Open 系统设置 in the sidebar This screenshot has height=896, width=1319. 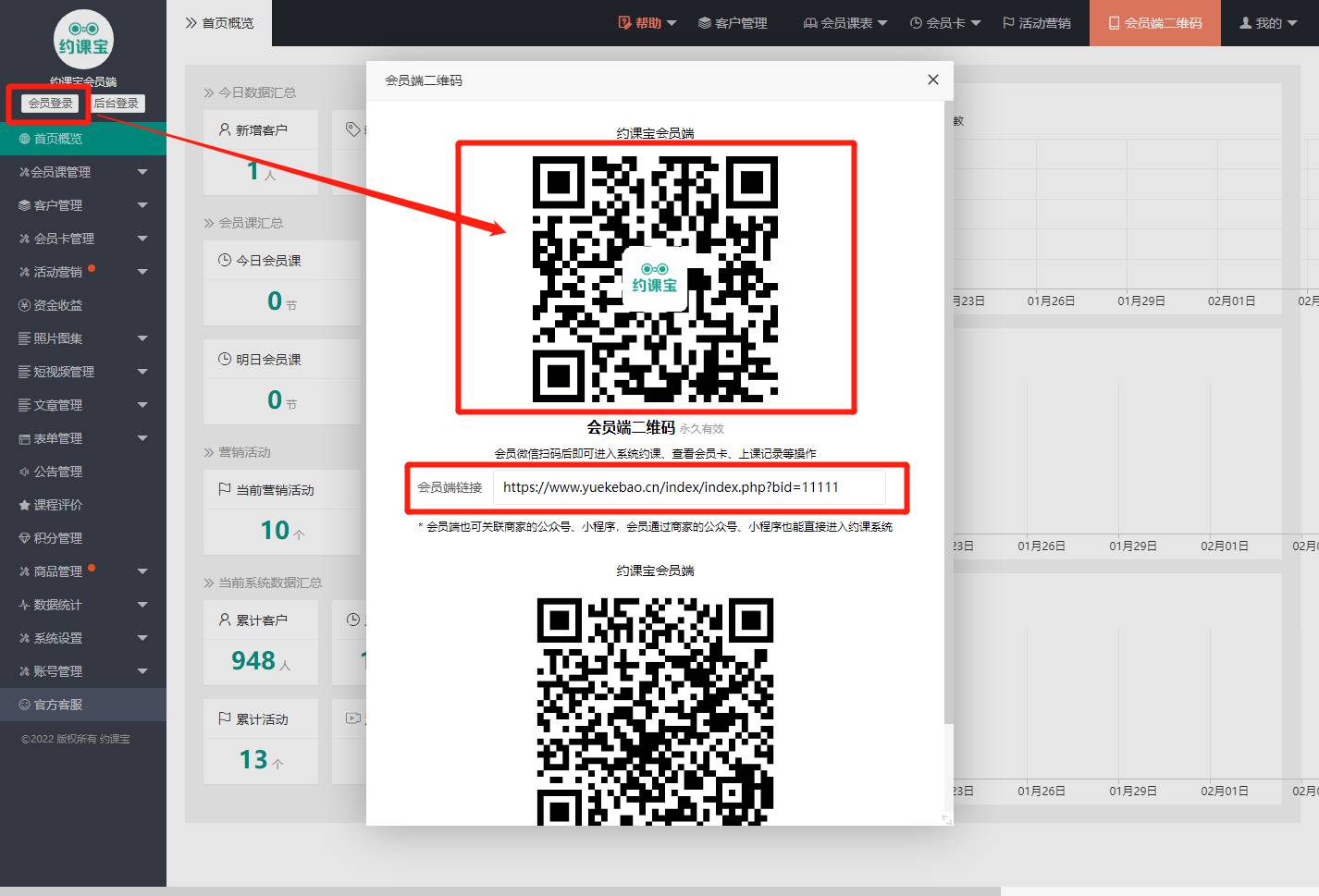tap(83, 638)
